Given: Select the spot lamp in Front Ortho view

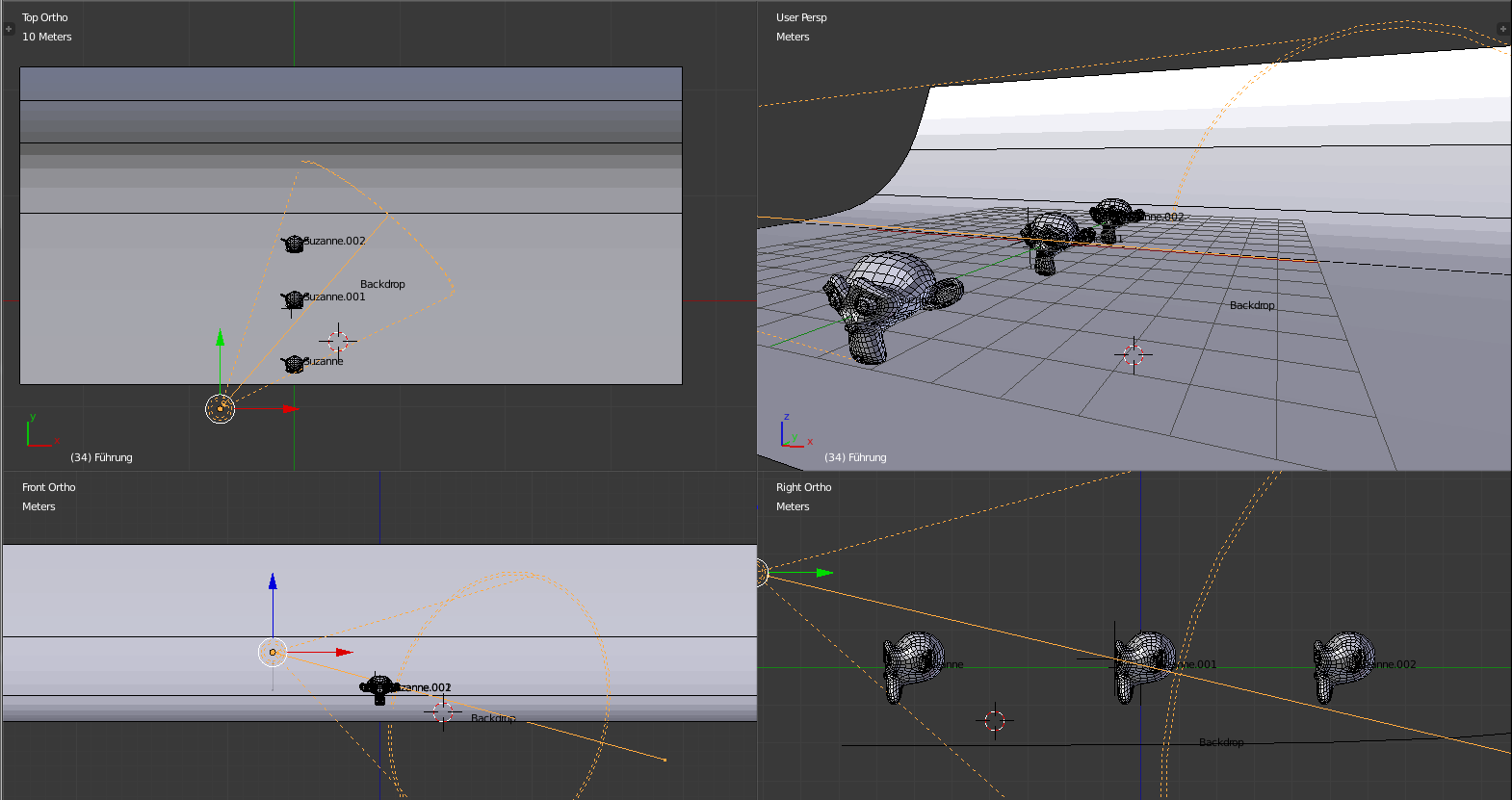Looking at the screenshot, I should (273, 653).
